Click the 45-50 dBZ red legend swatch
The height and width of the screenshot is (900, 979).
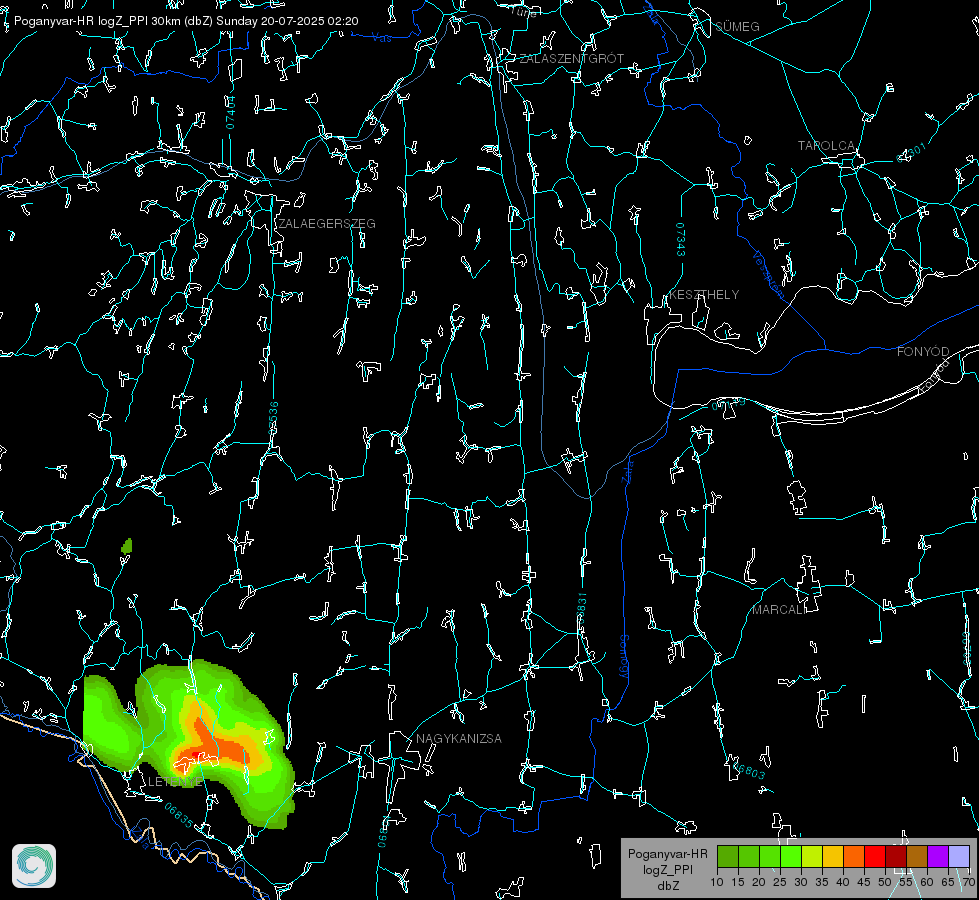(875, 856)
